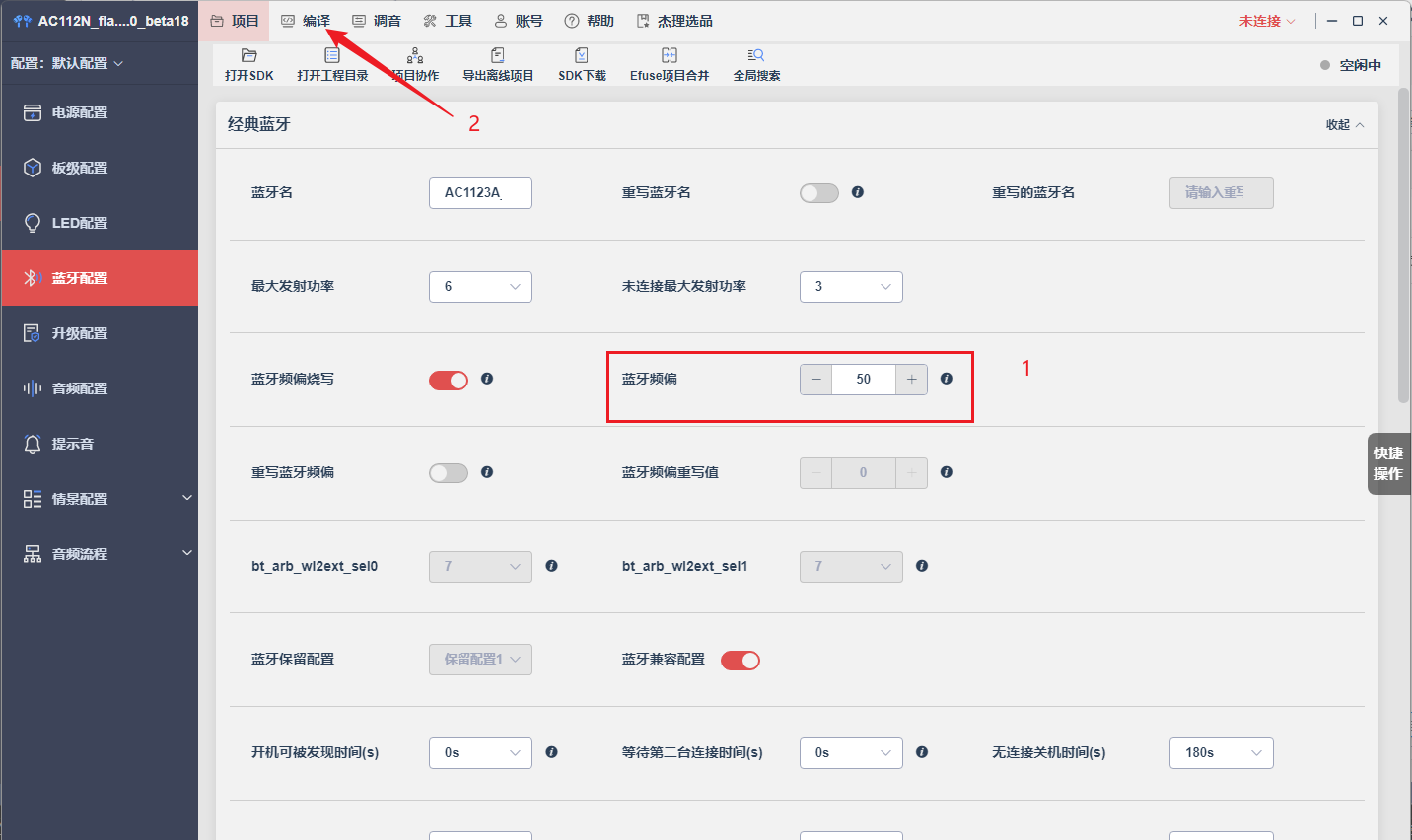Expand the 情景配置 sidebar section
Screen dimensions: 1412x840
pos(100,499)
